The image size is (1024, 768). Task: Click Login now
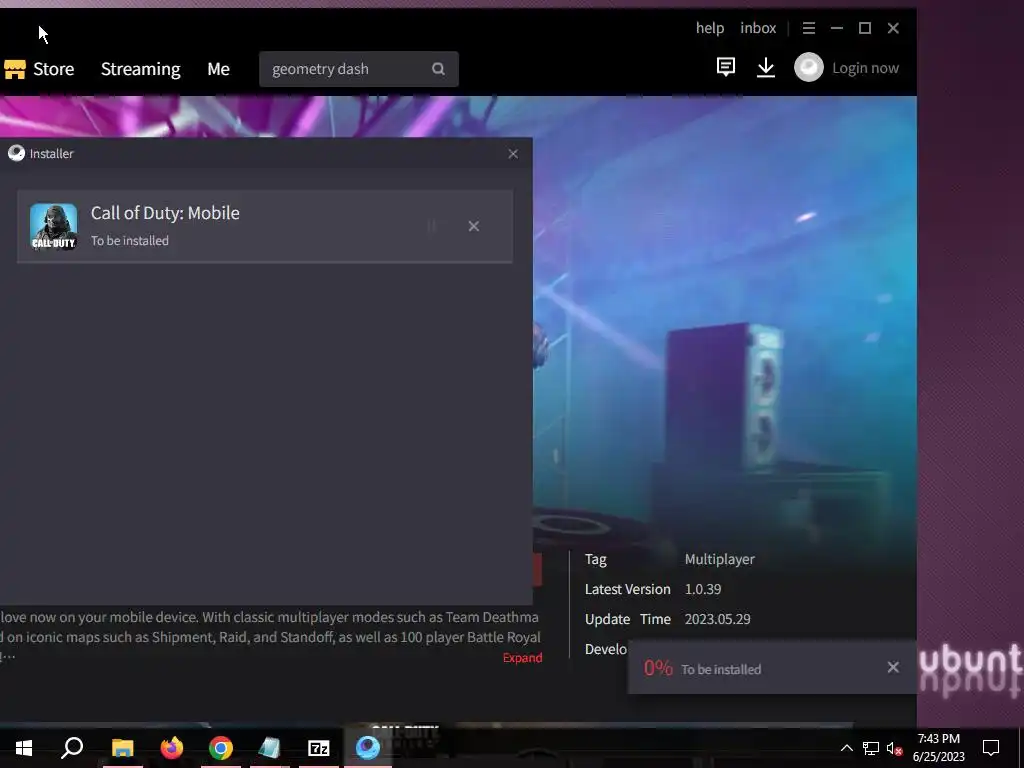865,68
